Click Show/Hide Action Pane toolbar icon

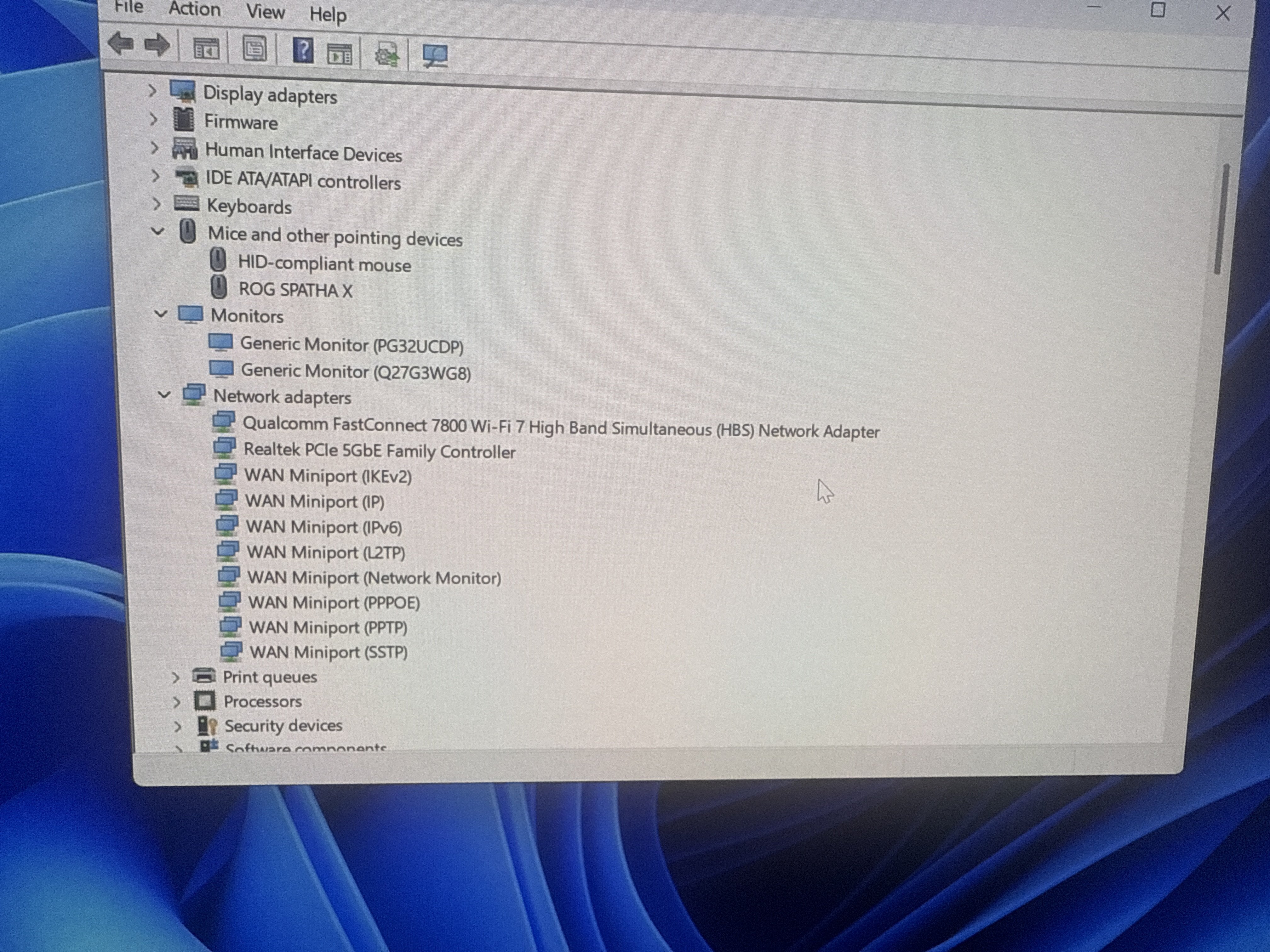click(339, 54)
